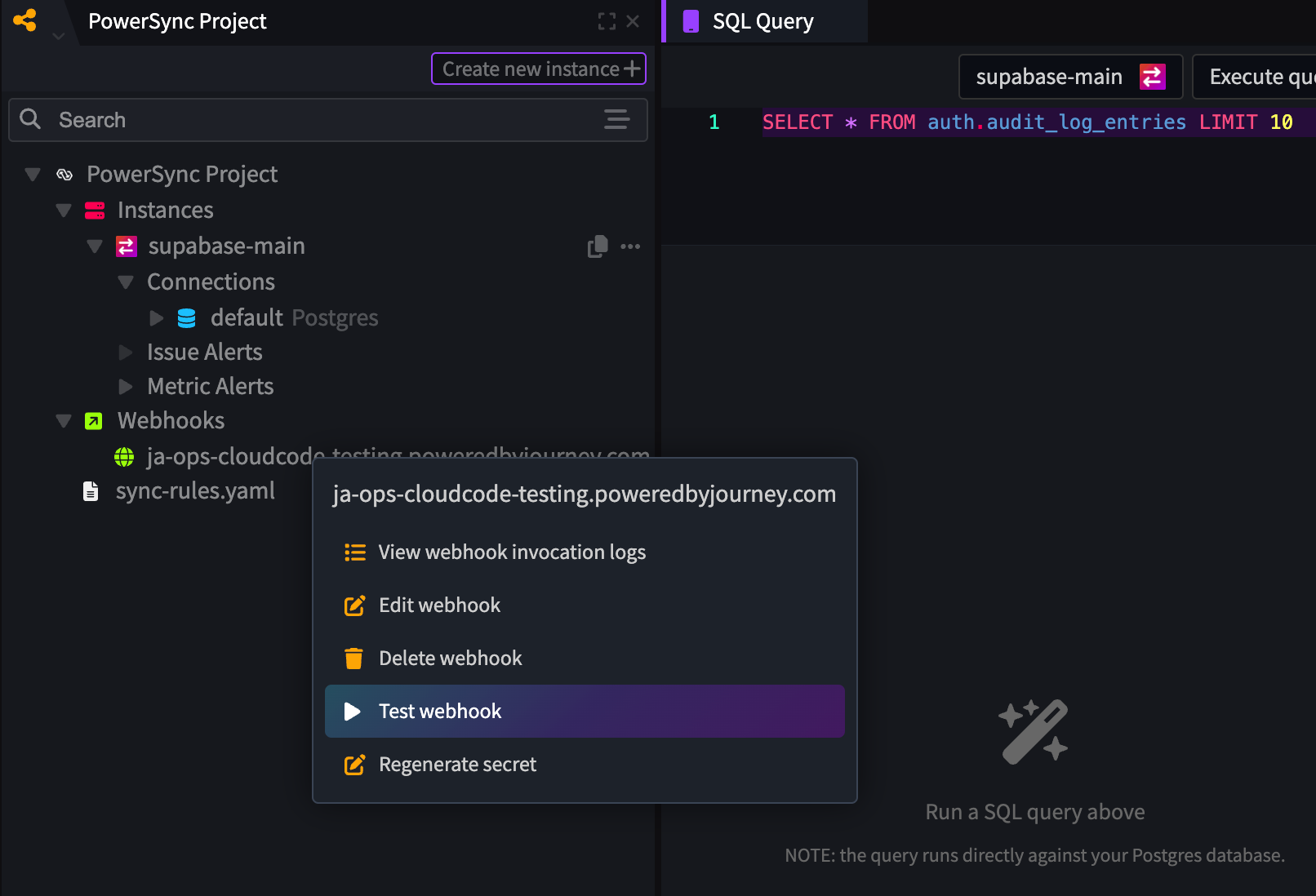
Task: Click the Execute query button
Action: 1254,77
